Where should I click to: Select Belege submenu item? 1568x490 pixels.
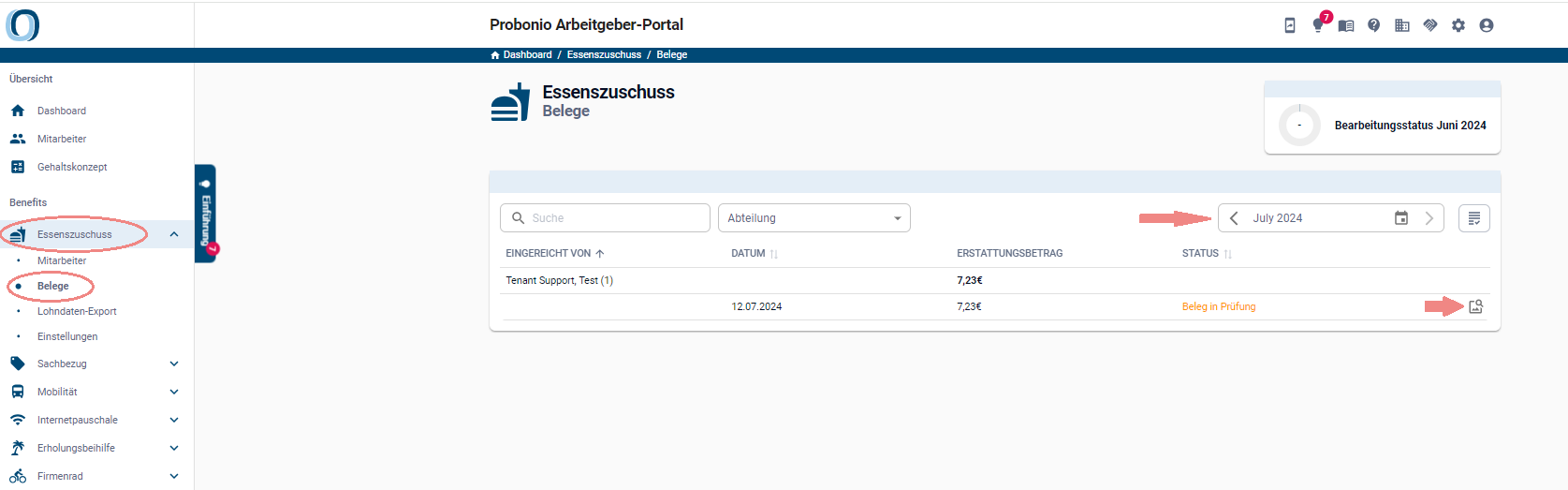point(53,286)
